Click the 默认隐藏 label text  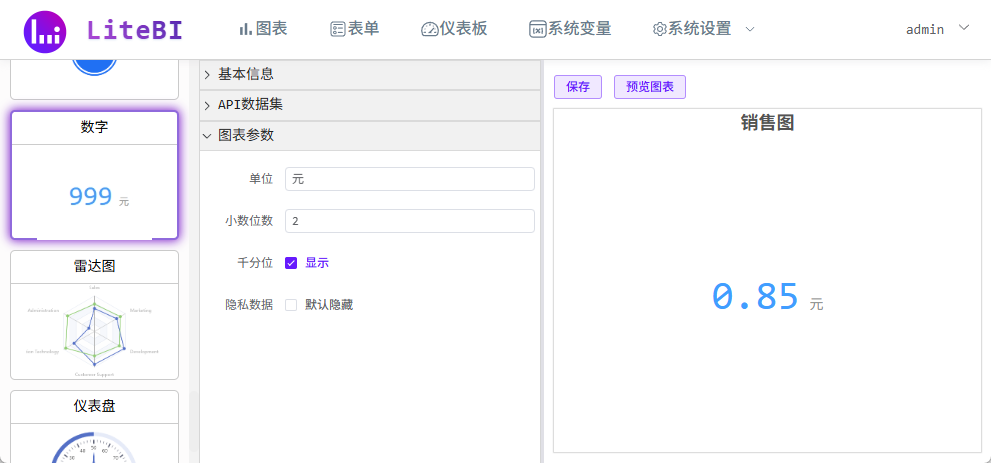[329, 305]
